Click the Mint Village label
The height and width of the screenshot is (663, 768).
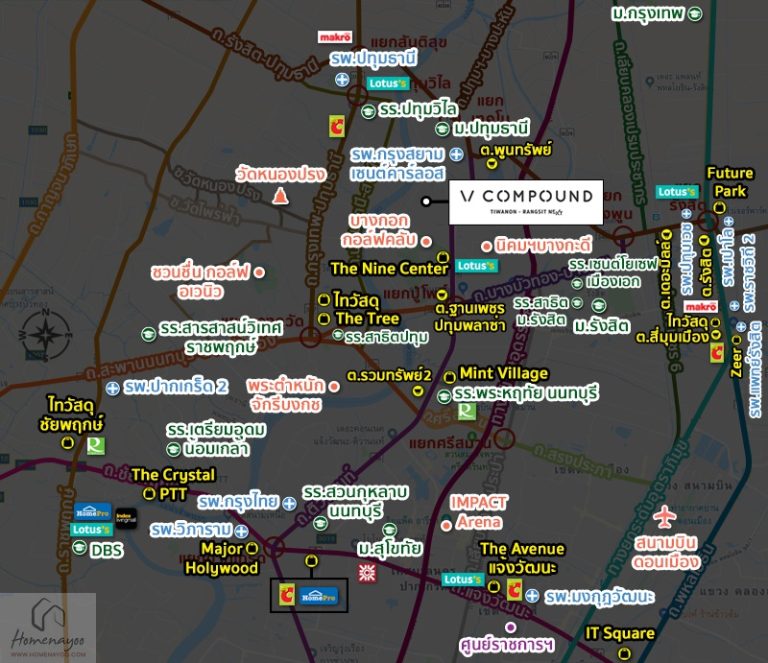(x=504, y=374)
